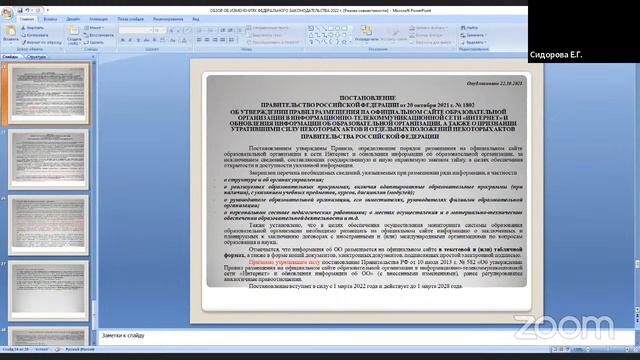
Task: Open the Layout (Макет) dropdown
Action: pyautogui.click(x=94, y=28)
